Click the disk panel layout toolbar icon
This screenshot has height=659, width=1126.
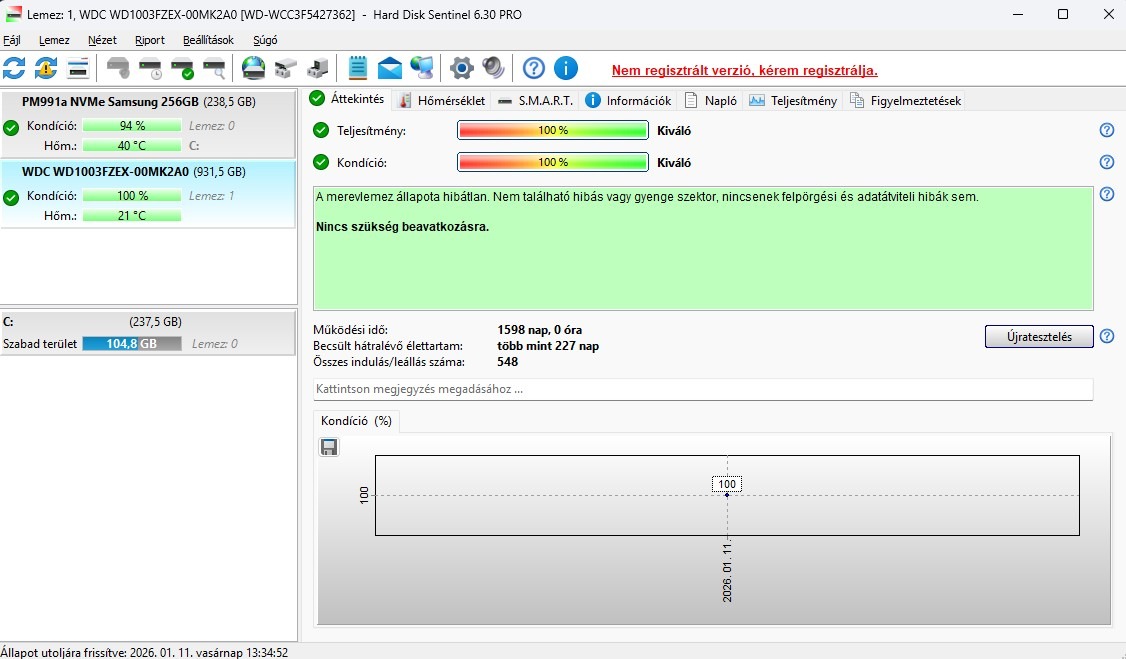coord(78,68)
